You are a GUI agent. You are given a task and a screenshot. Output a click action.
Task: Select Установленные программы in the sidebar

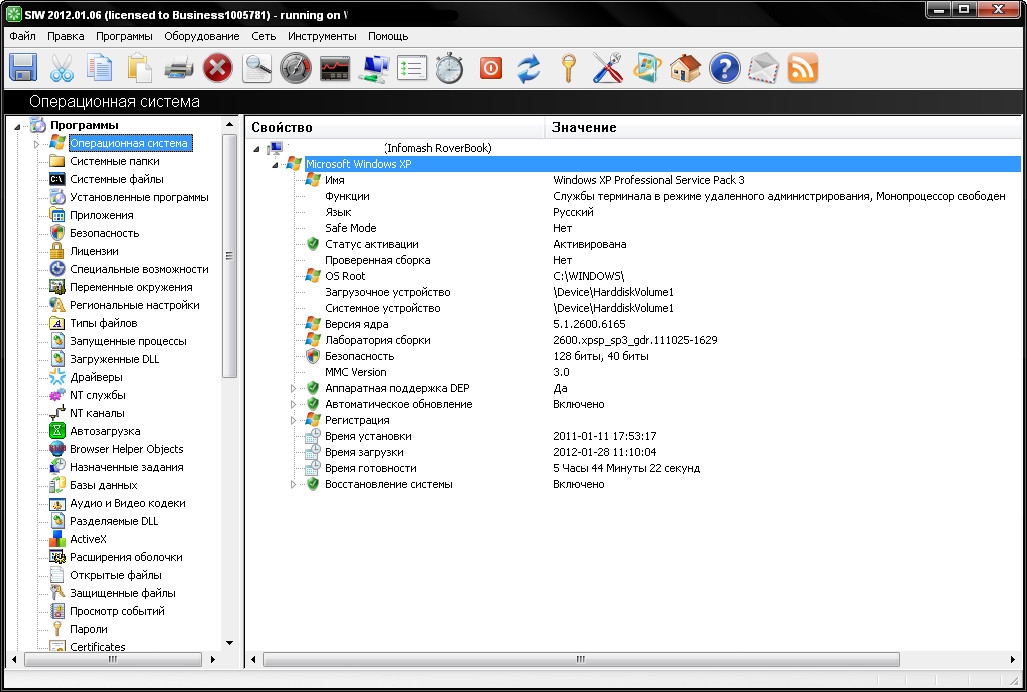coord(139,197)
